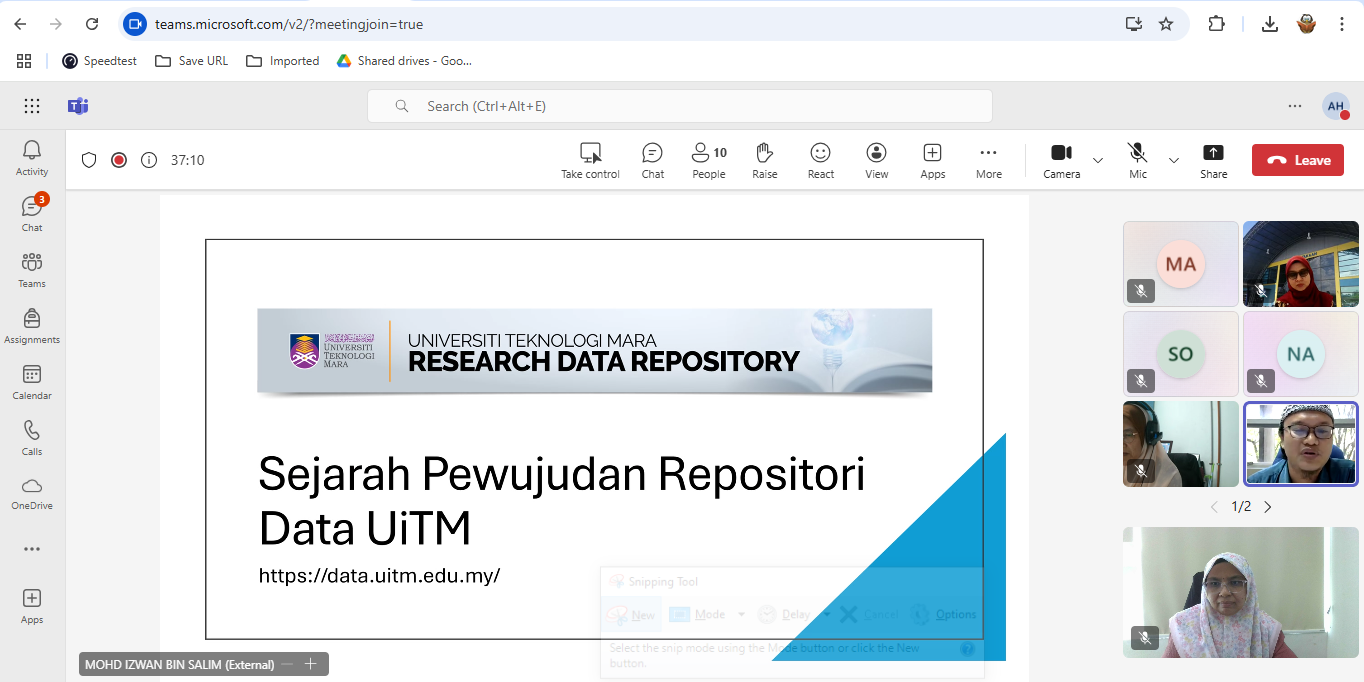Reload the Teams page in the browser

pyautogui.click(x=92, y=24)
